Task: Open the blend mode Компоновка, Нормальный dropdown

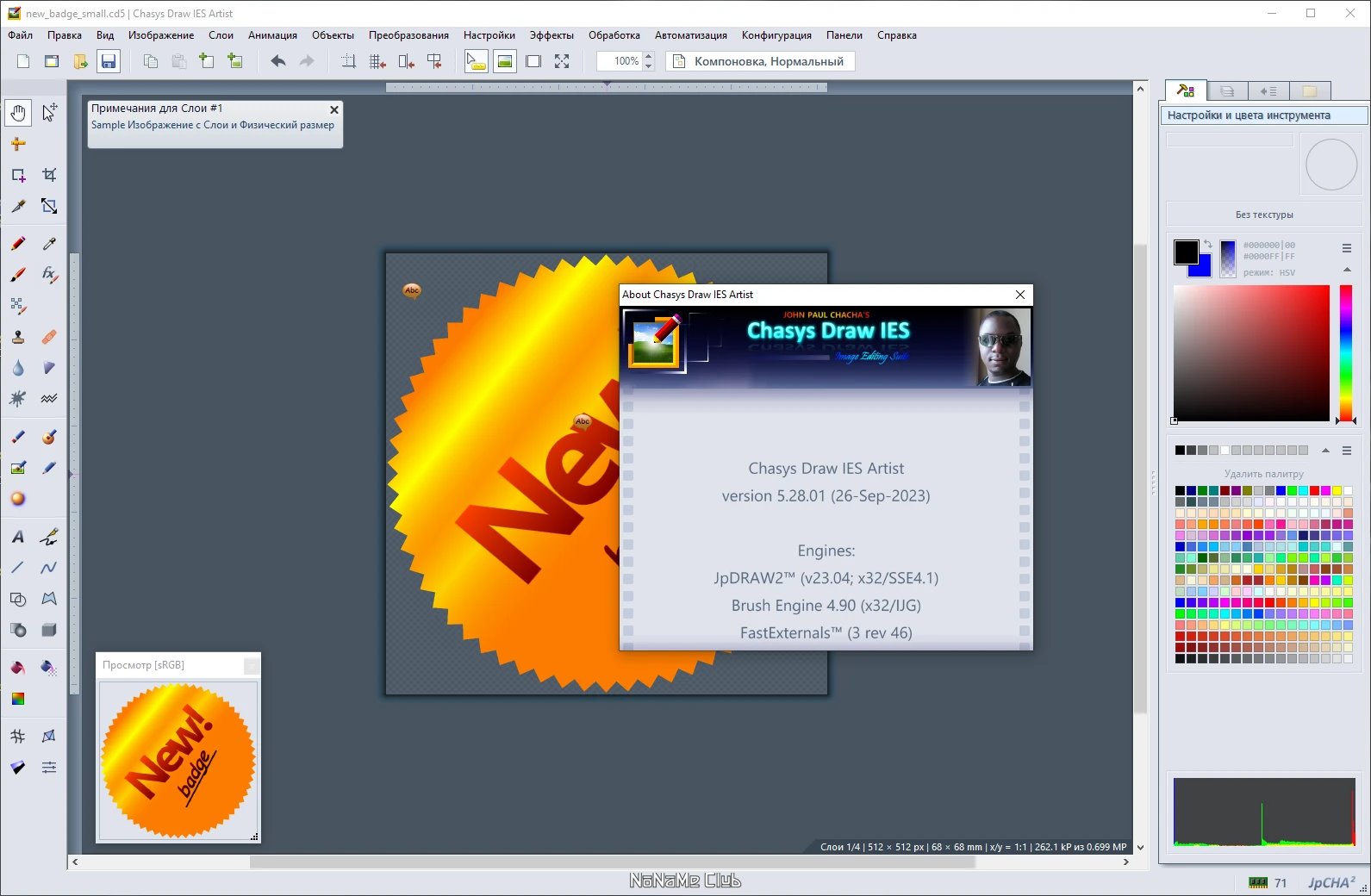Action: pyautogui.click(x=760, y=61)
